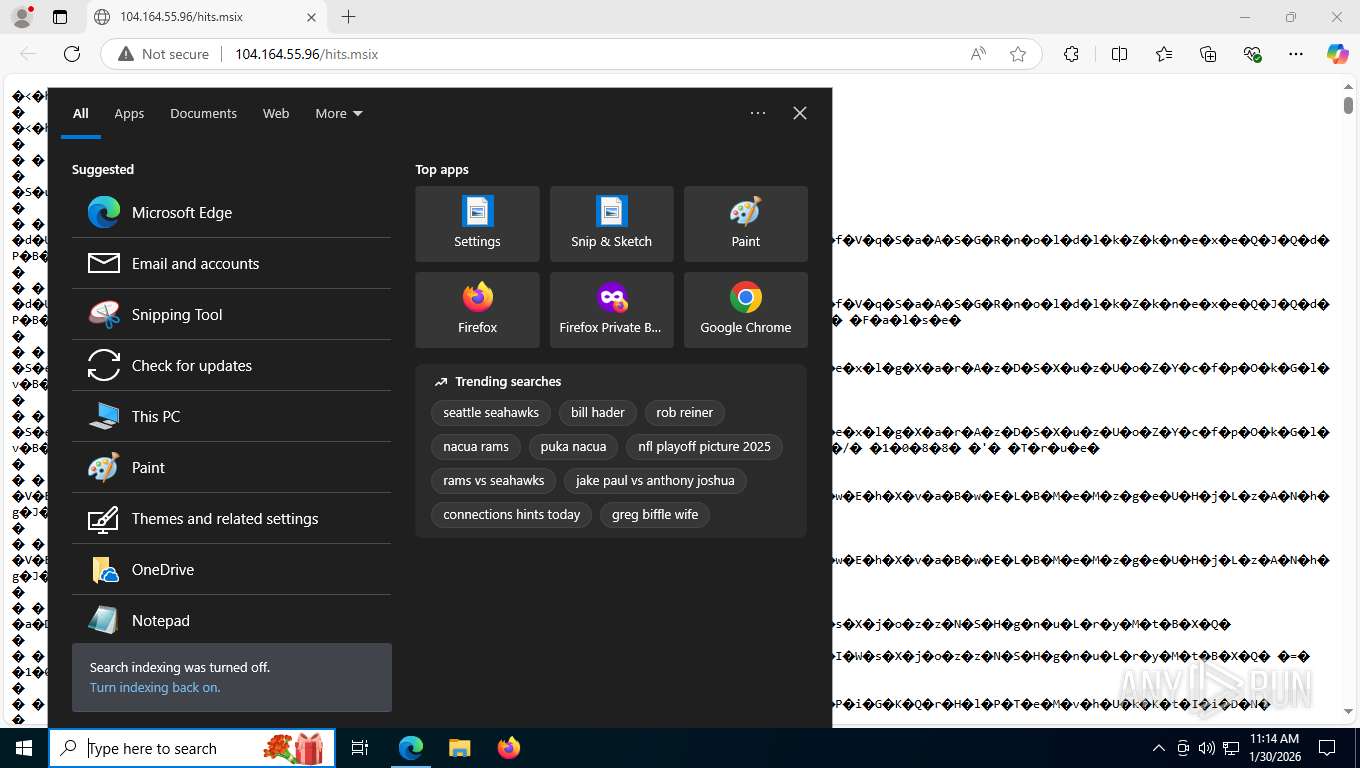Select the hits.msix browser tab
Screen dimensions: 1360x768
(x=205, y=17)
